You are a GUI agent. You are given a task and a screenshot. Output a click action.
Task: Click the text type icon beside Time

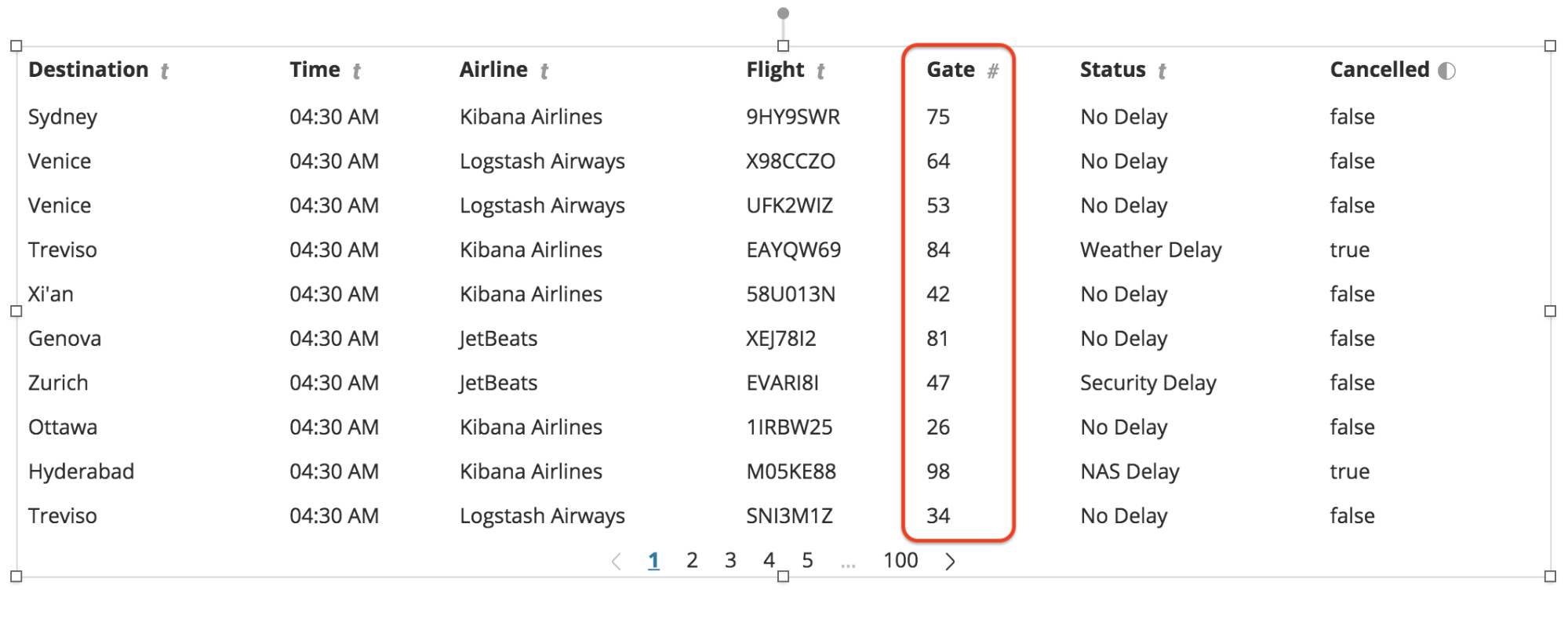coord(356,72)
